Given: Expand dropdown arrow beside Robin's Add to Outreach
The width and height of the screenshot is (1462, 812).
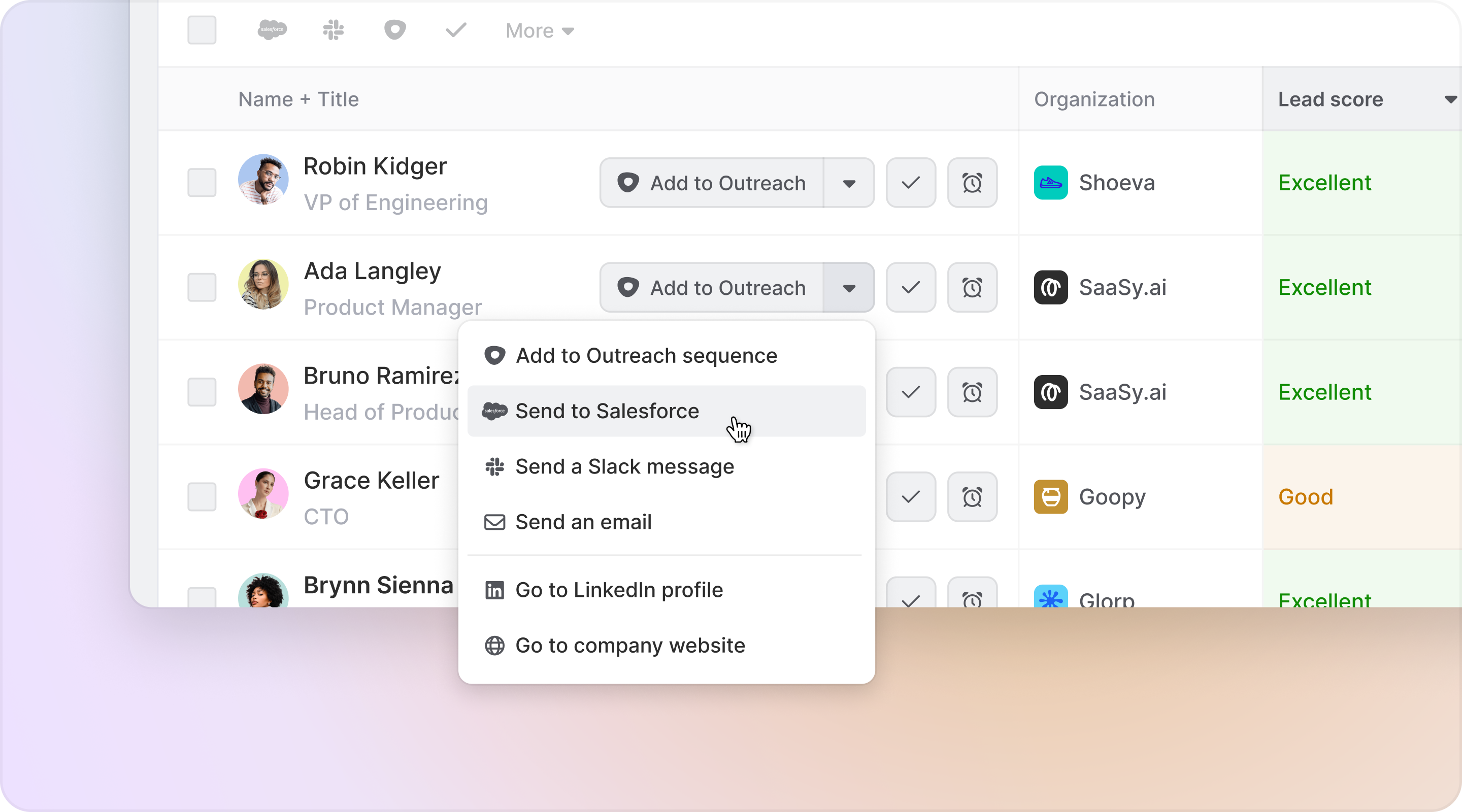Looking at the screenshot, I should point(848,183).
